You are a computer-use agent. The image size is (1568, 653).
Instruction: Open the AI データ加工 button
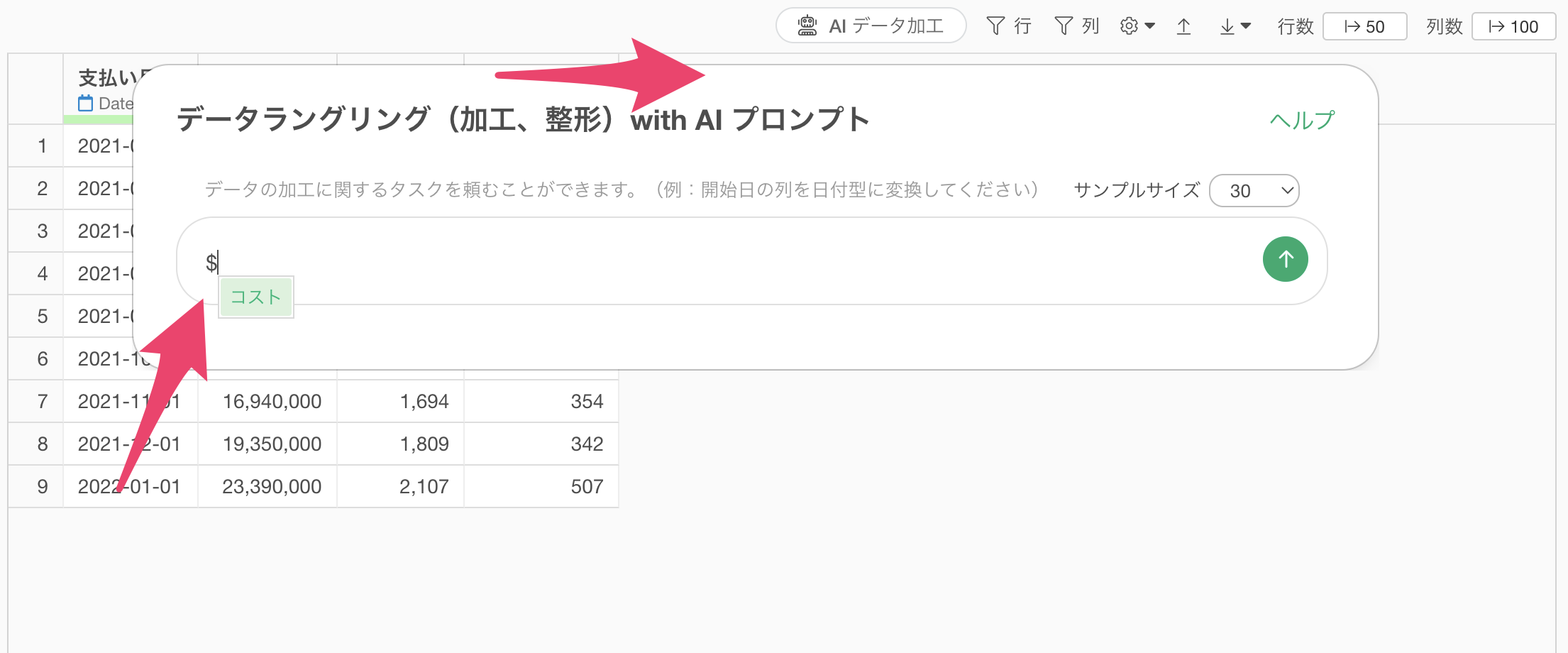click(871, 26)
